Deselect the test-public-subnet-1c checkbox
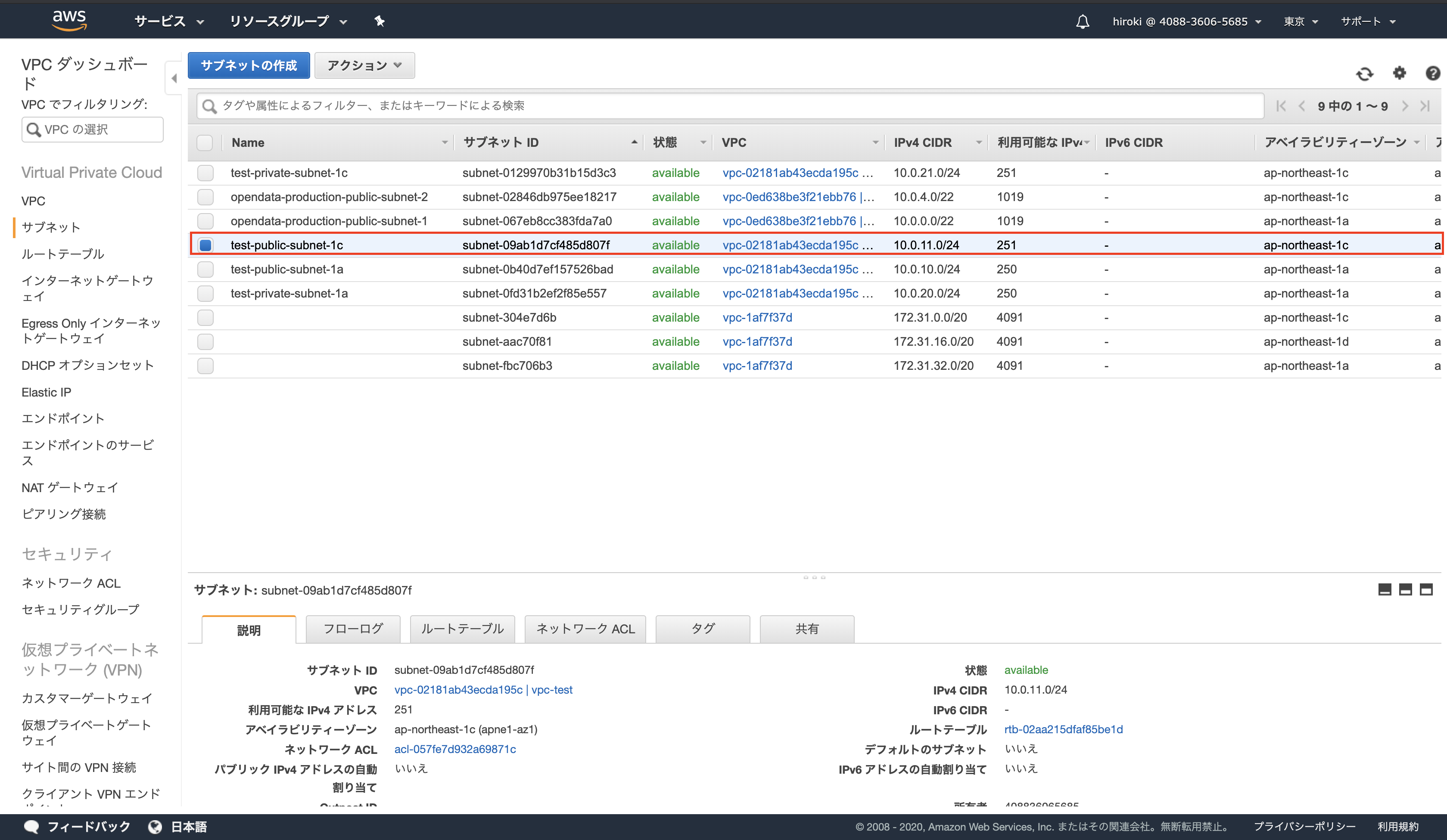The image size is (1447, 840). point(205,245)
